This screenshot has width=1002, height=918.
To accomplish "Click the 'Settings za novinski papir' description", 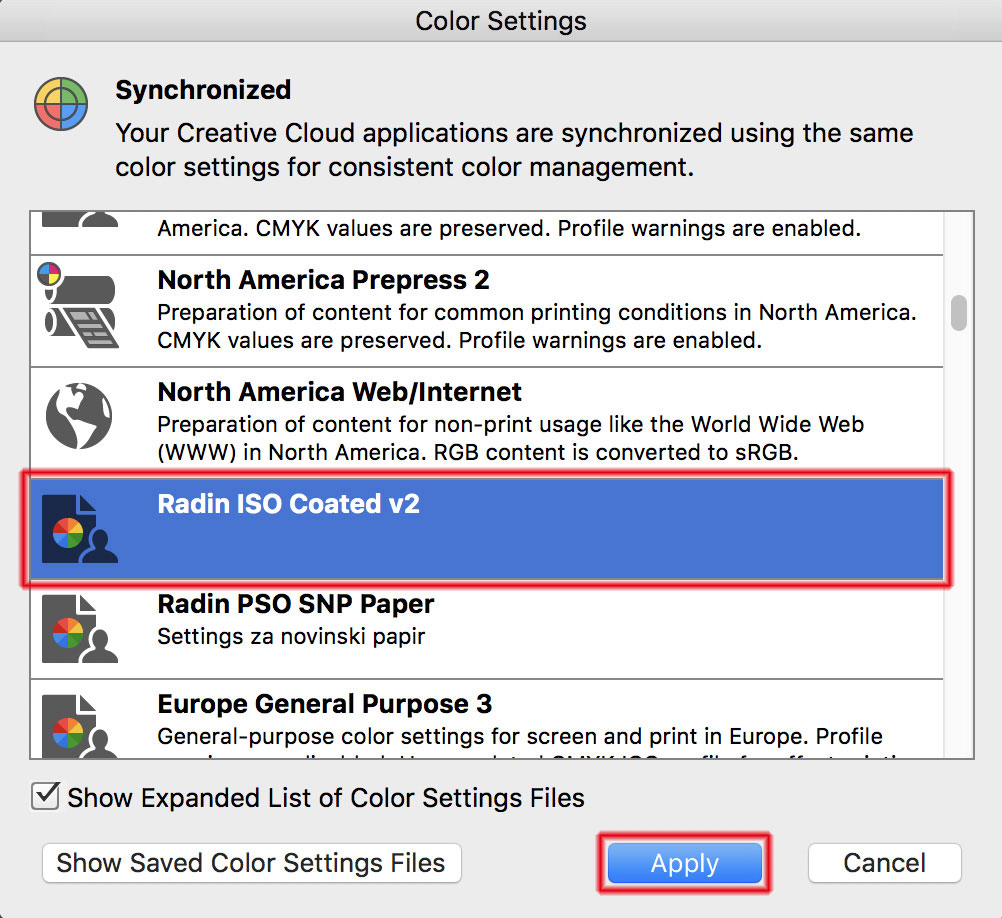I will coord(291,636).
